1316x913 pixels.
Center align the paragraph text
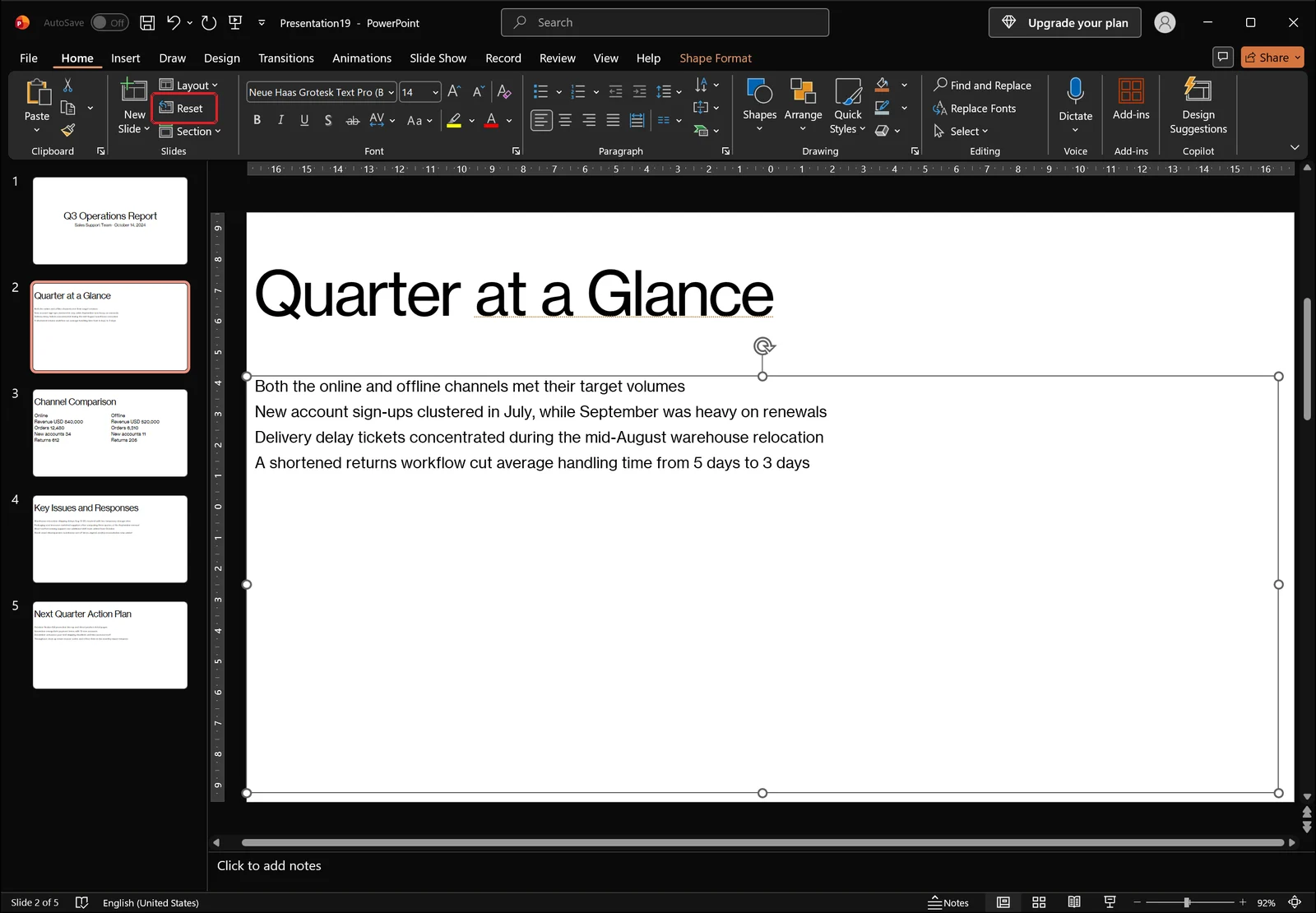tap(565, 120)
